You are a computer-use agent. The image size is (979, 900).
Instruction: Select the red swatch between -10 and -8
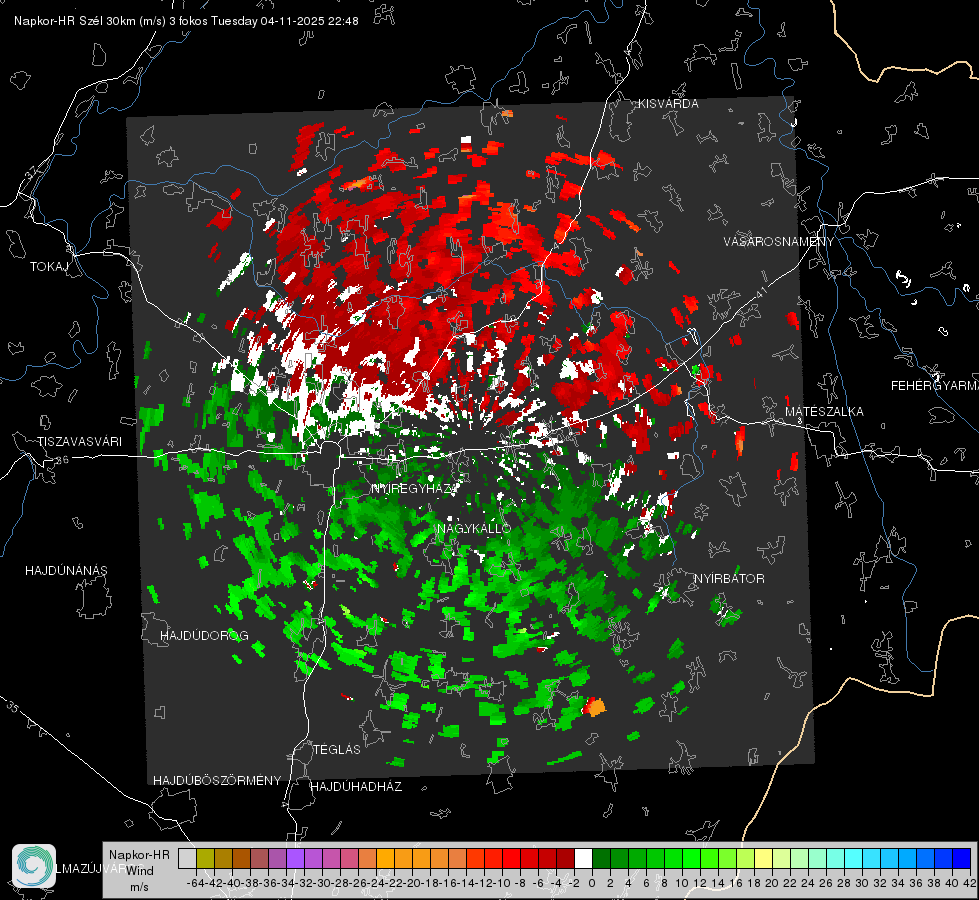click(x=511, y=858)
